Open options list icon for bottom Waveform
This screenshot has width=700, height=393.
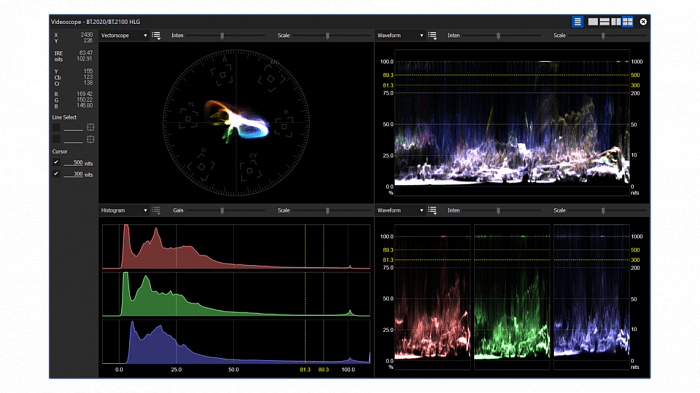[x=432, y=210]
